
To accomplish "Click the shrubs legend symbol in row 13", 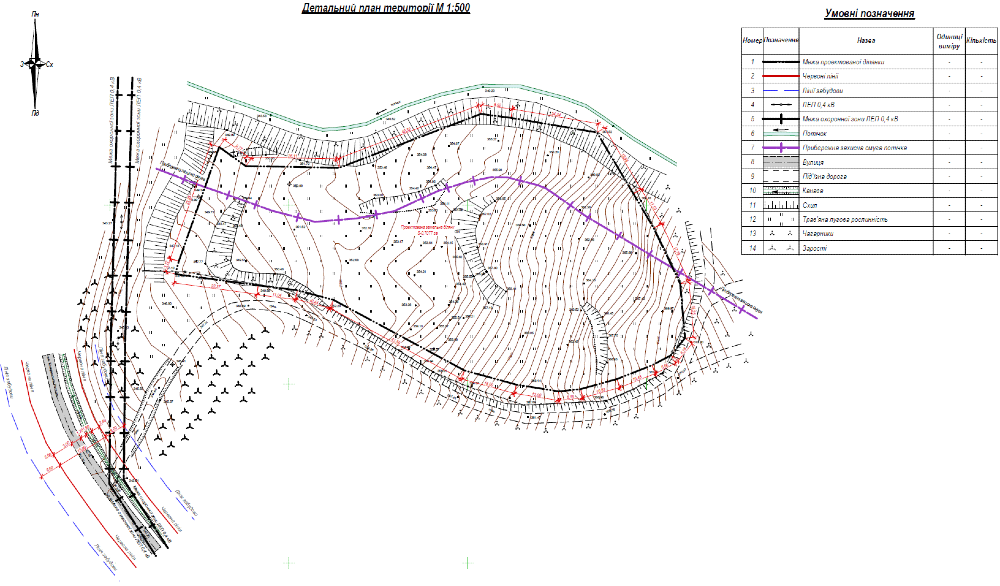I will point(782,232).
